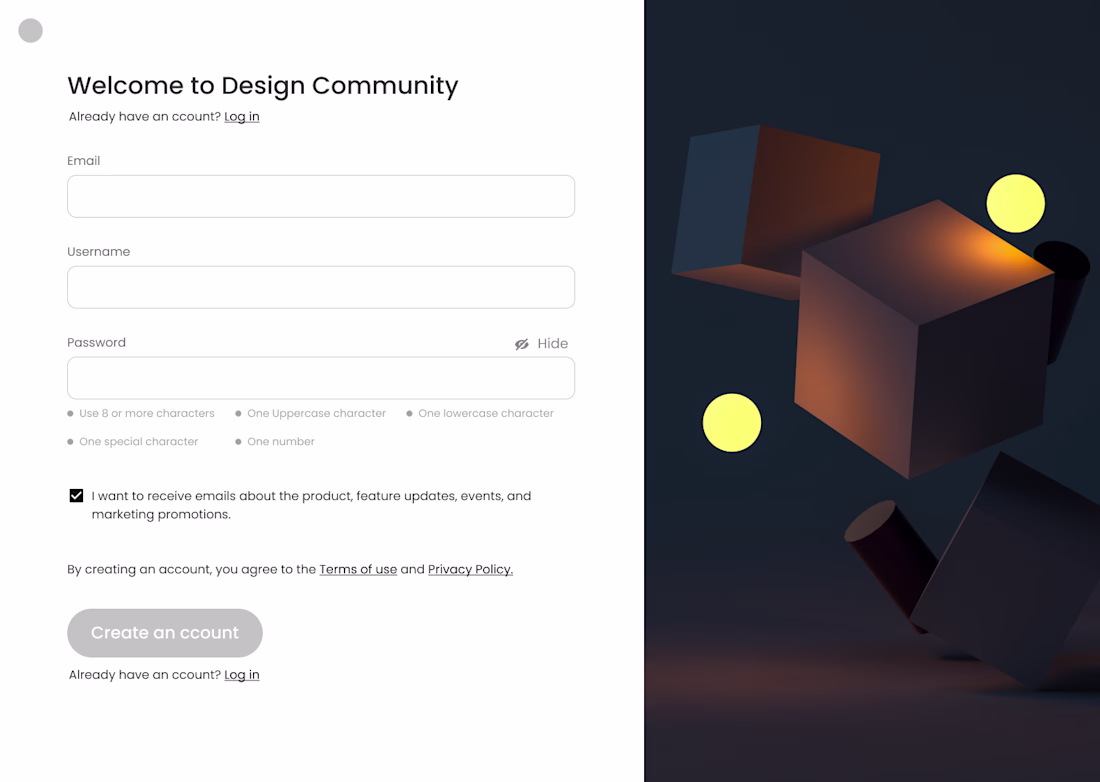Viewport: 1100px width, 782px height.
Task: Open the Privacy Policy link
Action: pyautogui.click(x=470, y=569)
